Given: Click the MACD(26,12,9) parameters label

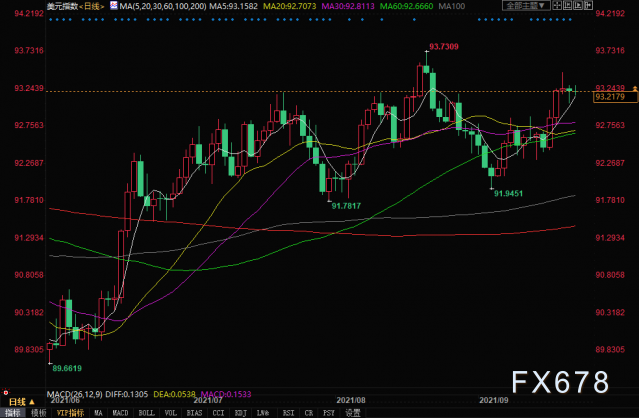Looking at the screenshot, I should click(75, 394).
